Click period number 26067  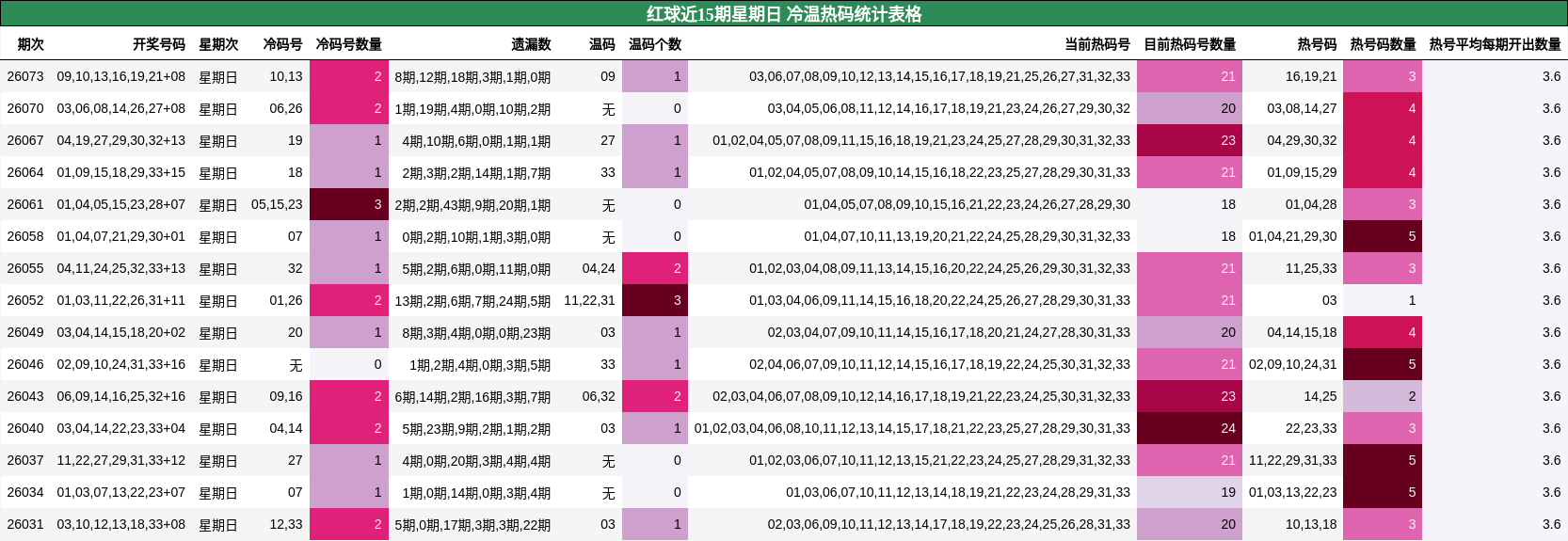[x=25, y=140]
